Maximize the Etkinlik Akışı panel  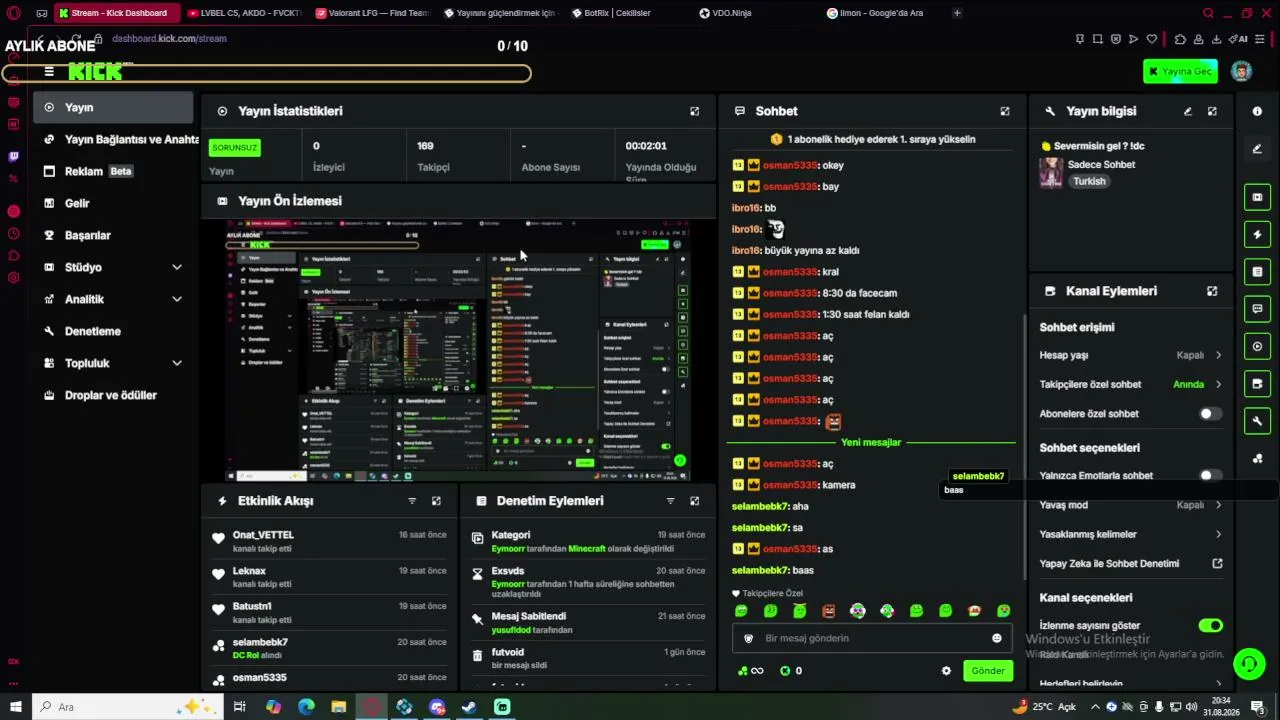436,501
